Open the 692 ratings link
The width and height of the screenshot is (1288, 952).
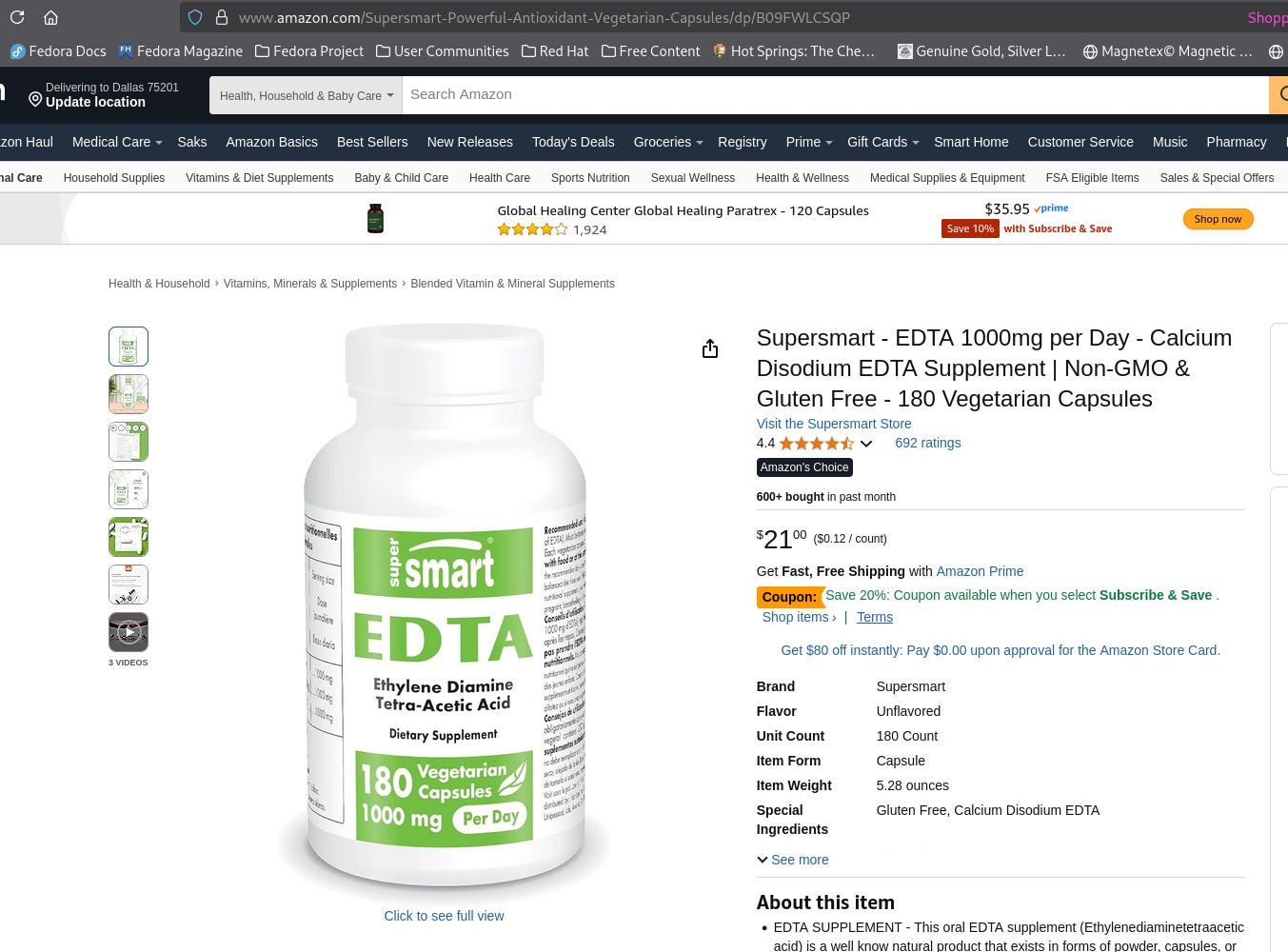coord(928,443)
